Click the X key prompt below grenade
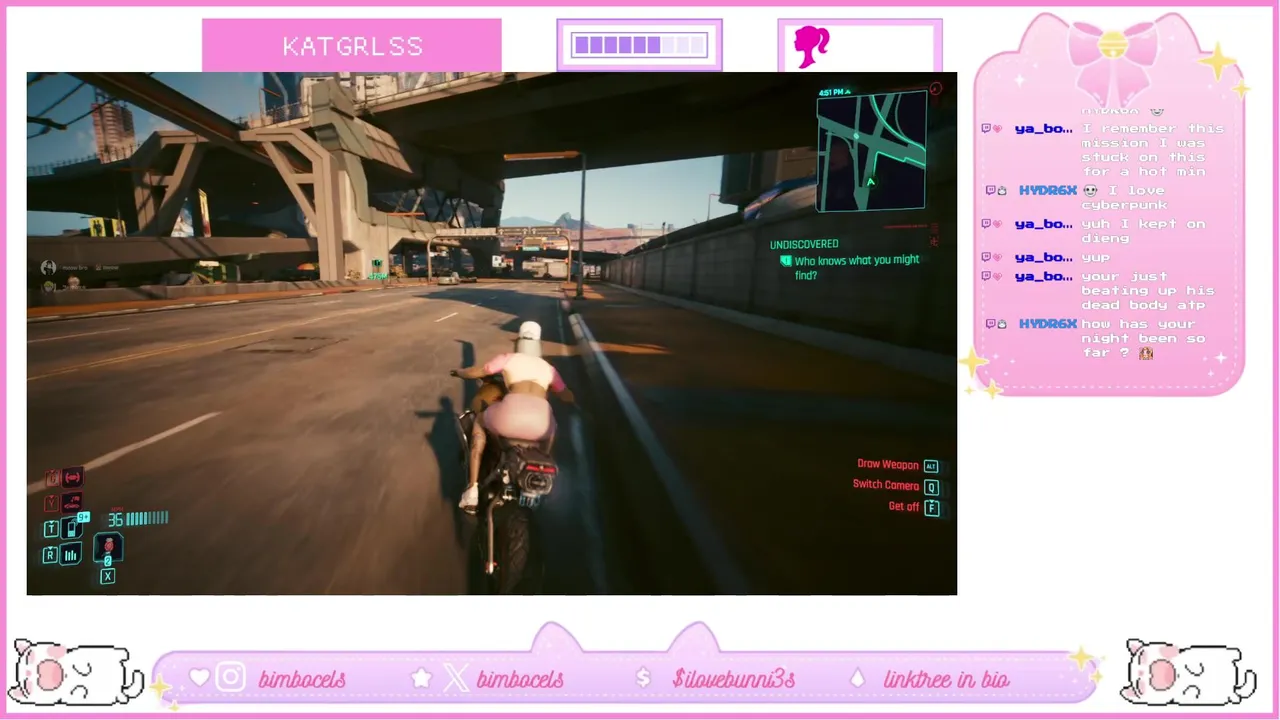Screen dimensions: 1280x720 [107, 577]
